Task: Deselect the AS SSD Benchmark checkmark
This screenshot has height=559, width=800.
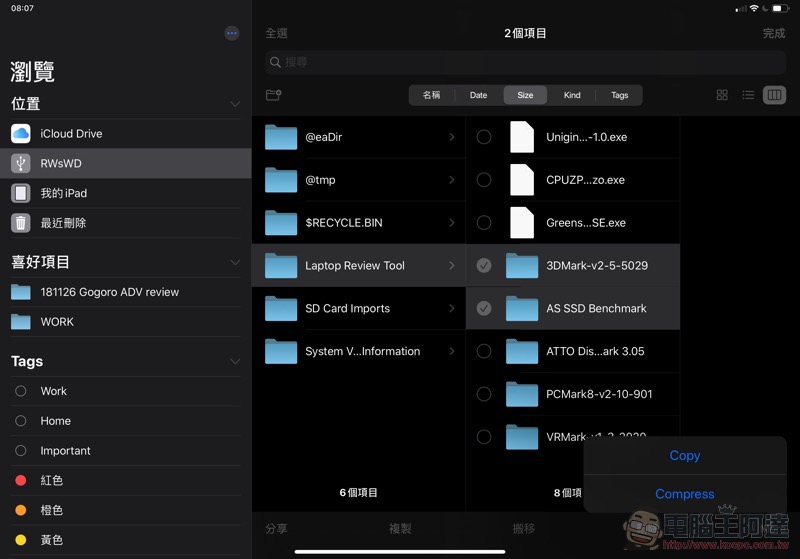Action: coord(484,309)
